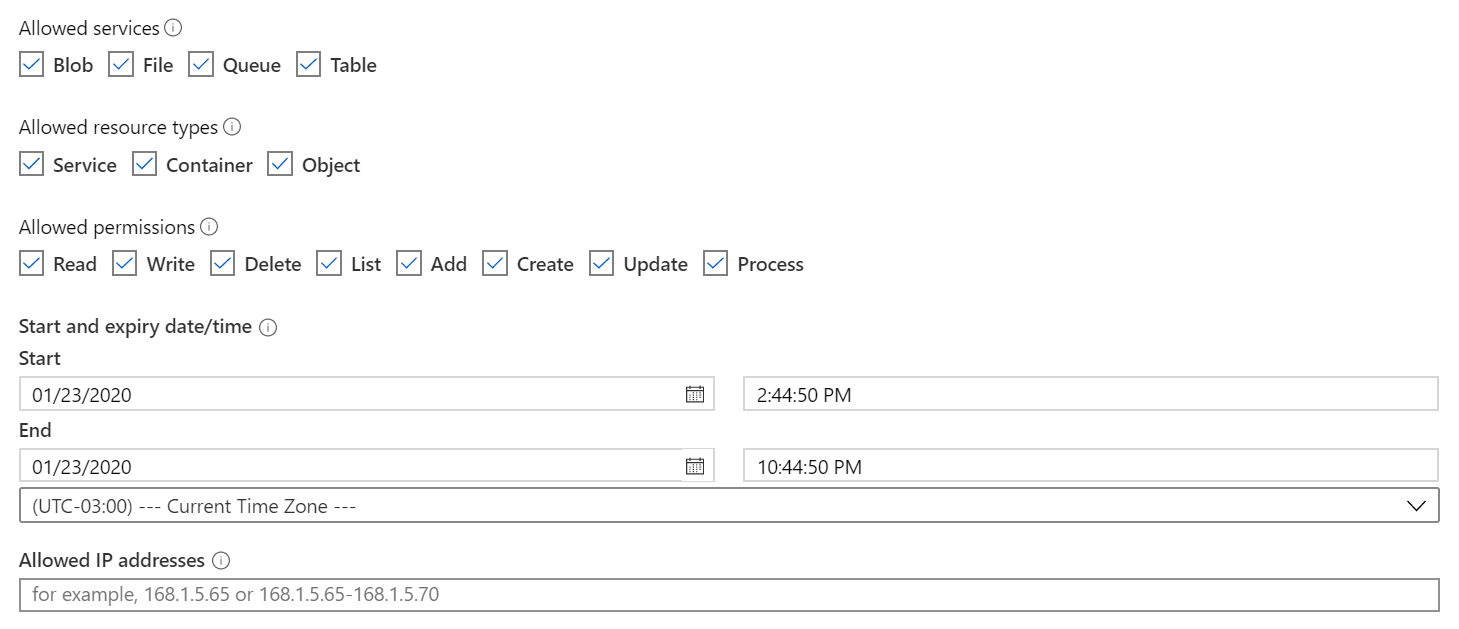Toggle the Queue service checkbox
Image resolution: width=1459 pixels, height=629 pixels.
point(201,65)
